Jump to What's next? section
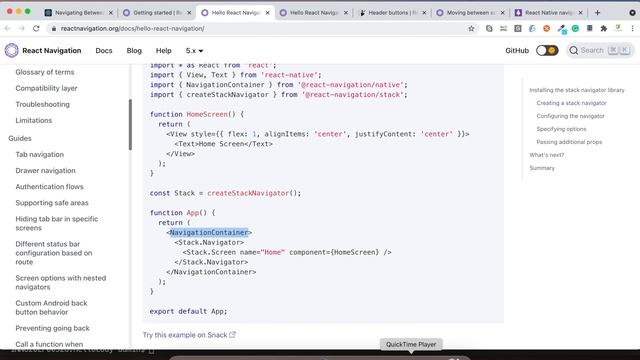 547,155
